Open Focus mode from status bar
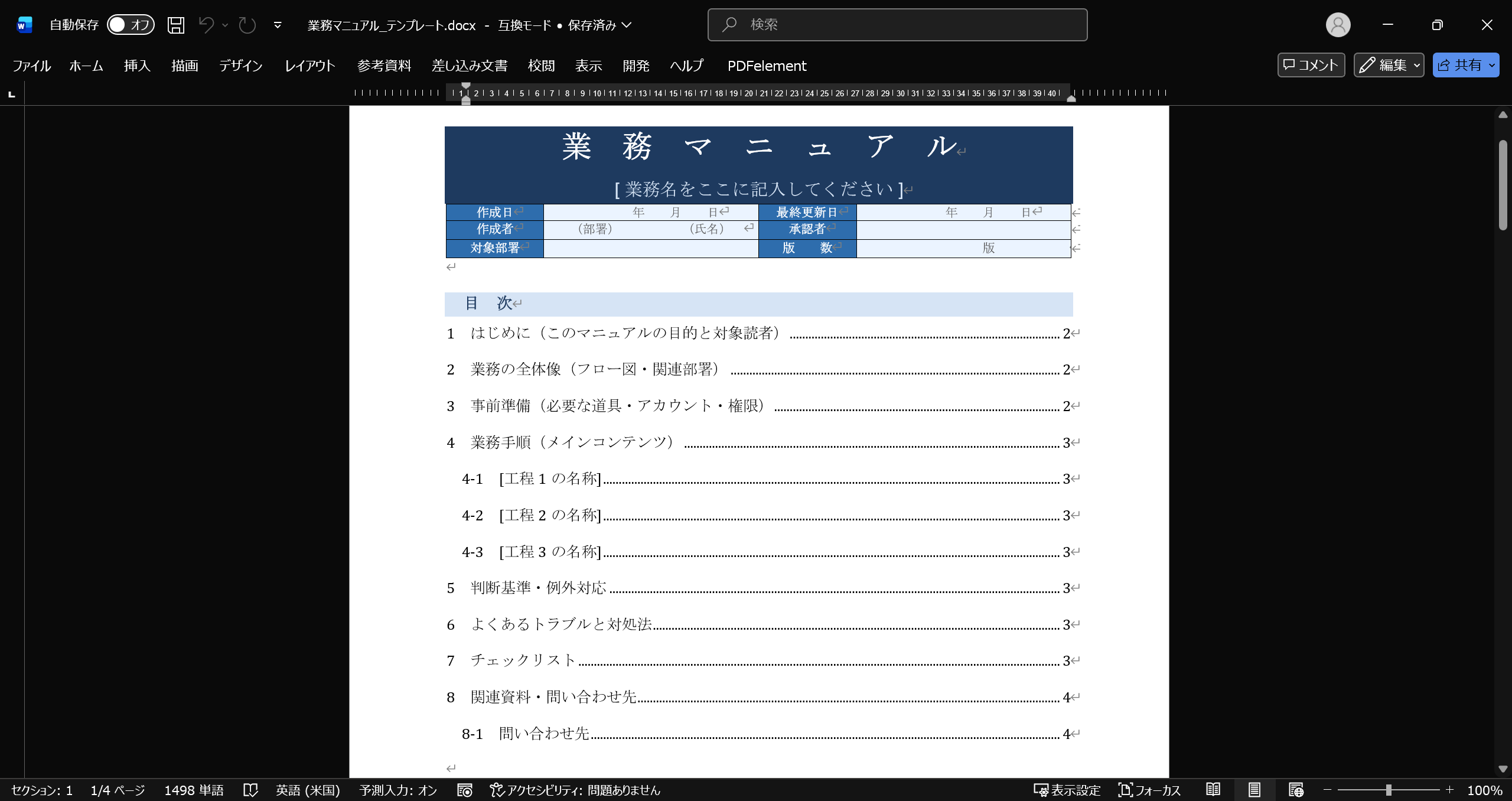The image size is (1512, 801). click(x=1149, y=790)
